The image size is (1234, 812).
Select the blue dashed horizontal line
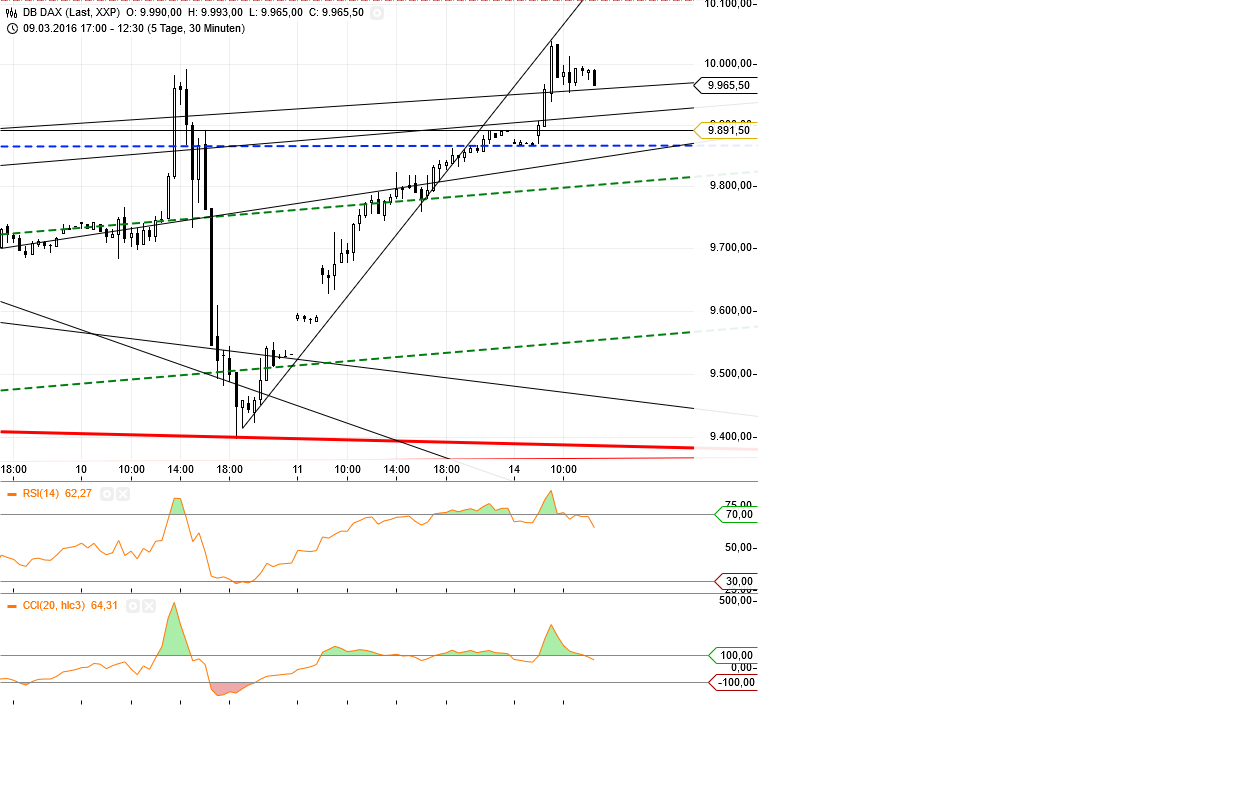[x=347, y=146]
